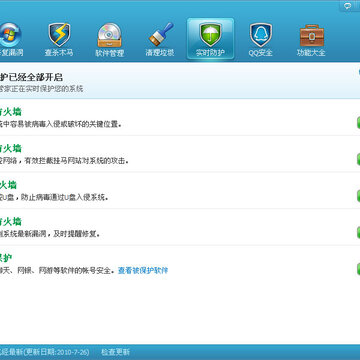Select the green U盘 firewall row title
The height and width of the screenshot is (360, 360).
click(8, 185)
